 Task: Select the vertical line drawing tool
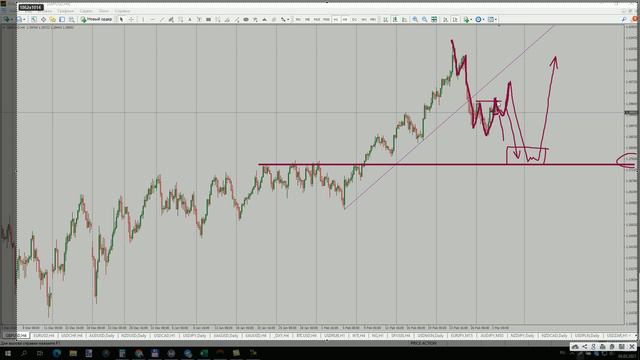pos(143,19)
